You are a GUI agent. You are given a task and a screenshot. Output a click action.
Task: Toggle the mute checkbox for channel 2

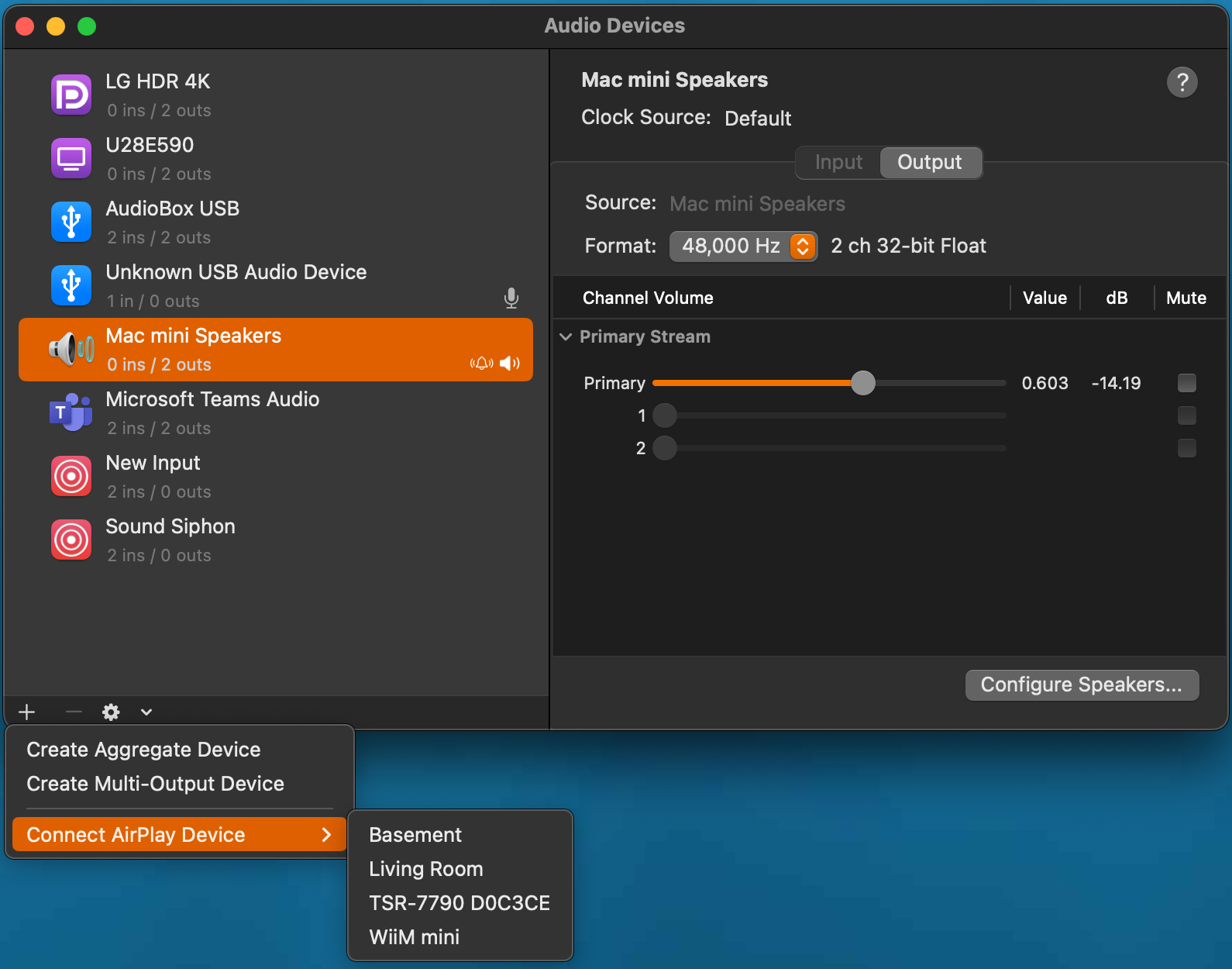(x=1186, y=448)
